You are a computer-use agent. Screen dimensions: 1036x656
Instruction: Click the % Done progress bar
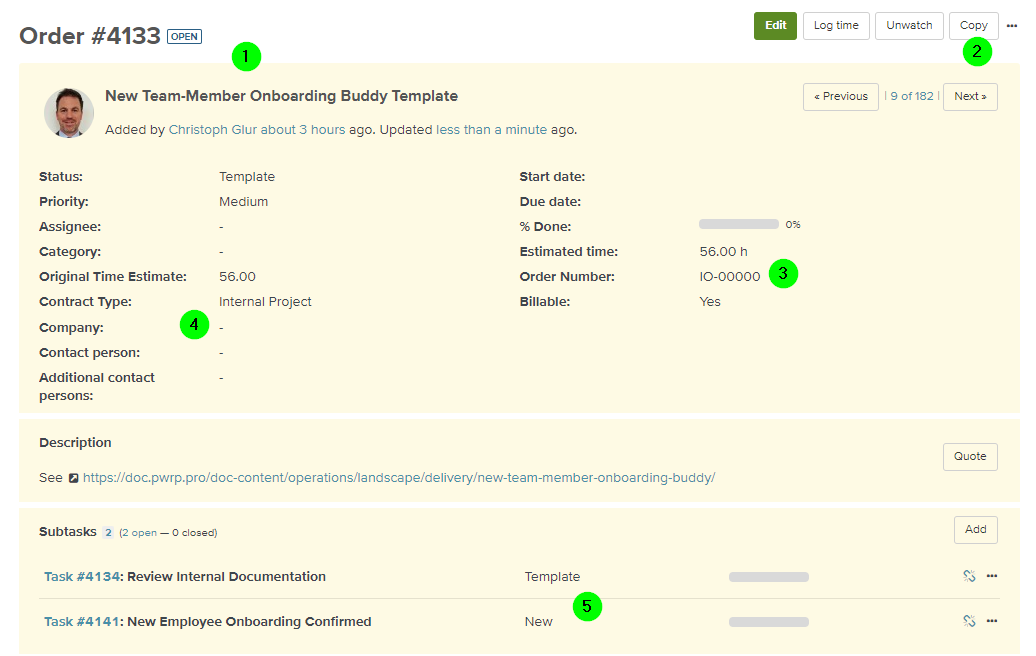(739, 225)
